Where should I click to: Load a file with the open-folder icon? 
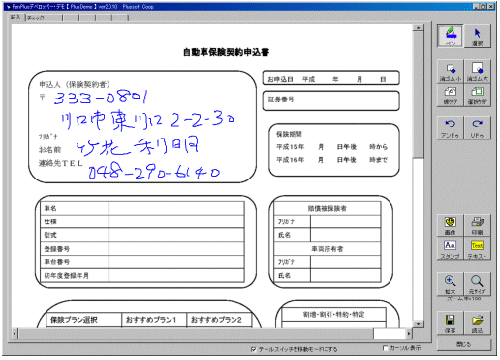coord(477,323)
